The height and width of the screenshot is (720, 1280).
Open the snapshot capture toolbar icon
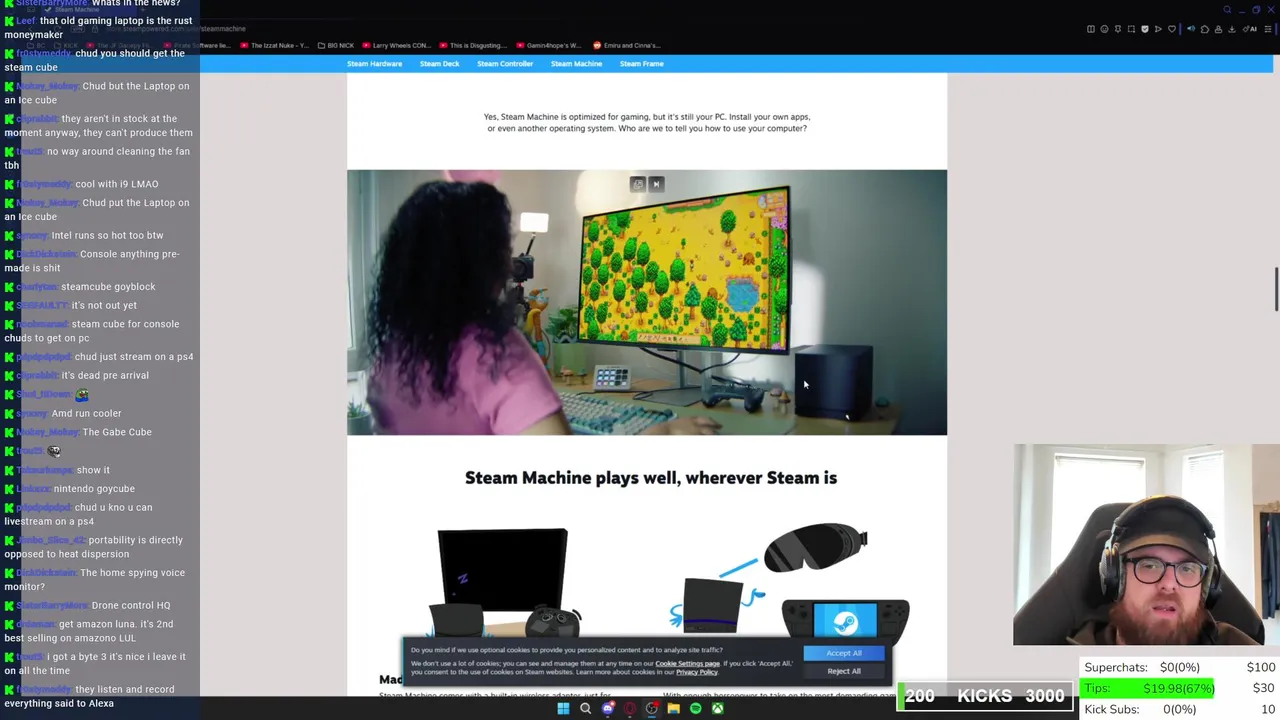(1131, 29)
